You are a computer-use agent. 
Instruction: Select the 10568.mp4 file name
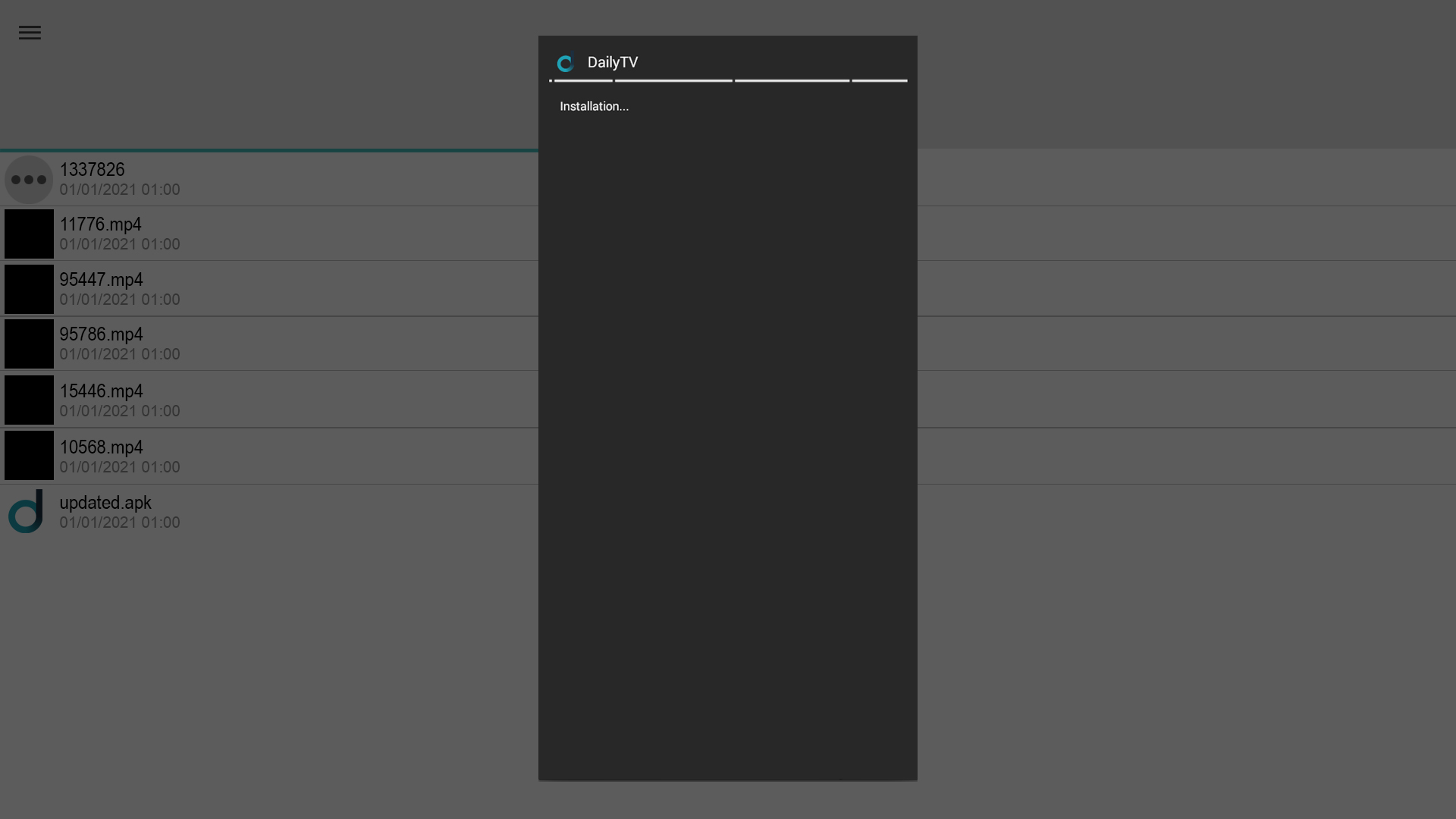click(101, 447)
